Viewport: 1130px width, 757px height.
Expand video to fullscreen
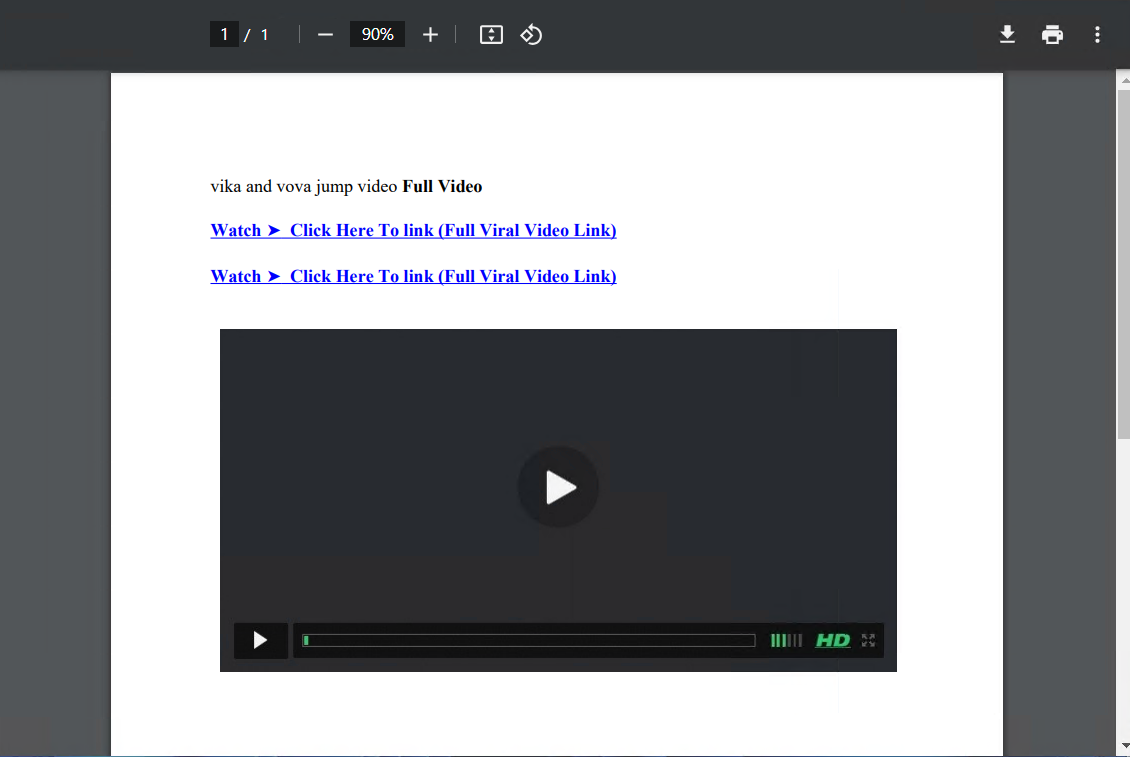[x=868, y=641]
